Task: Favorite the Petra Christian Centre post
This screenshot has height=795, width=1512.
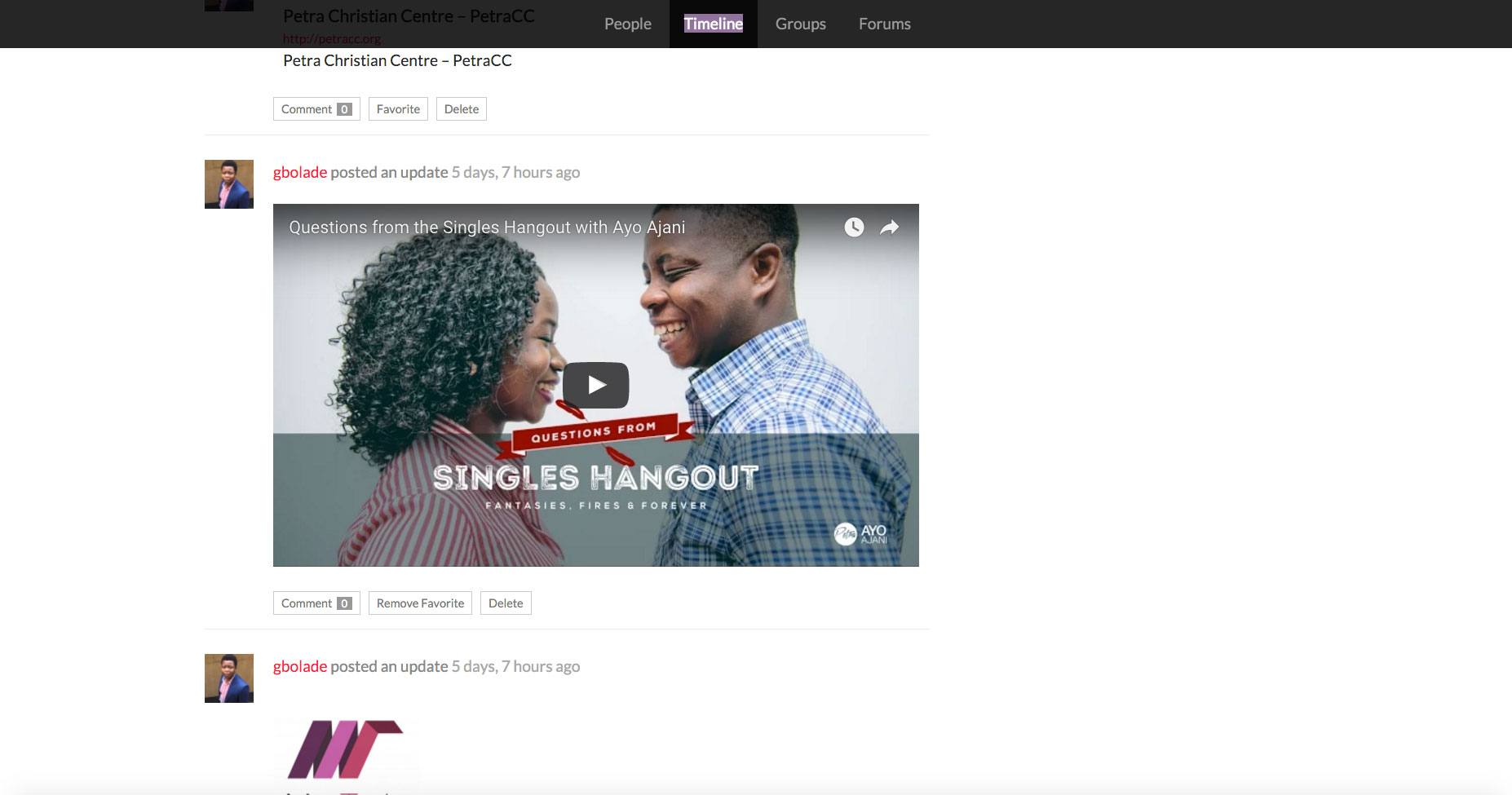Action: pyautogui.click(x=398, y=109)
